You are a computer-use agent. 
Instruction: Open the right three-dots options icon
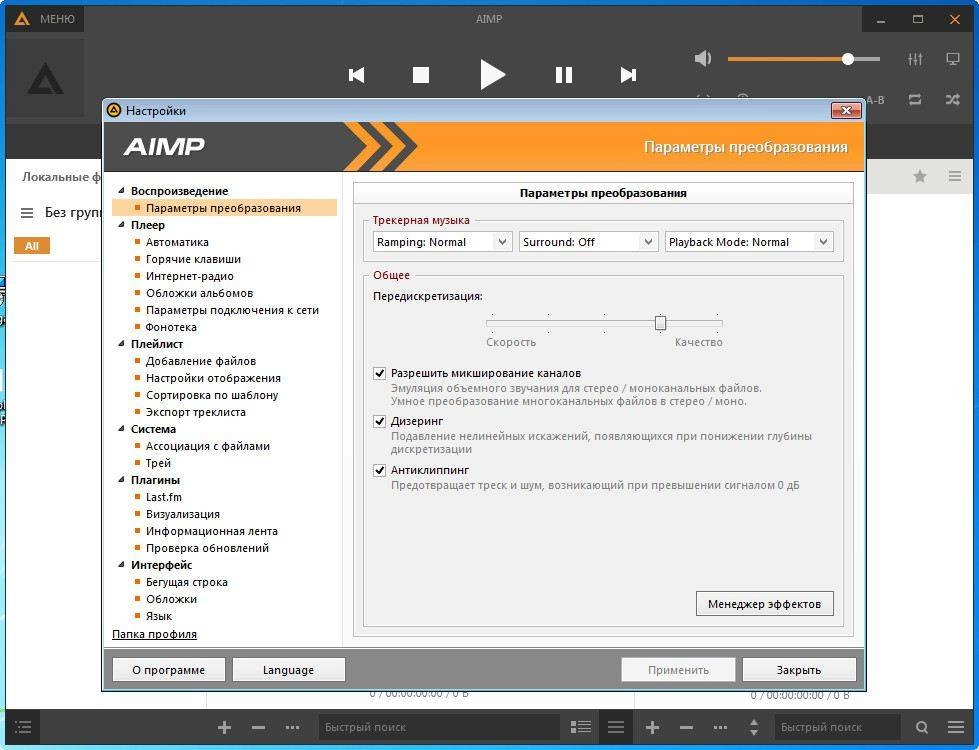(x=720, y=727)
